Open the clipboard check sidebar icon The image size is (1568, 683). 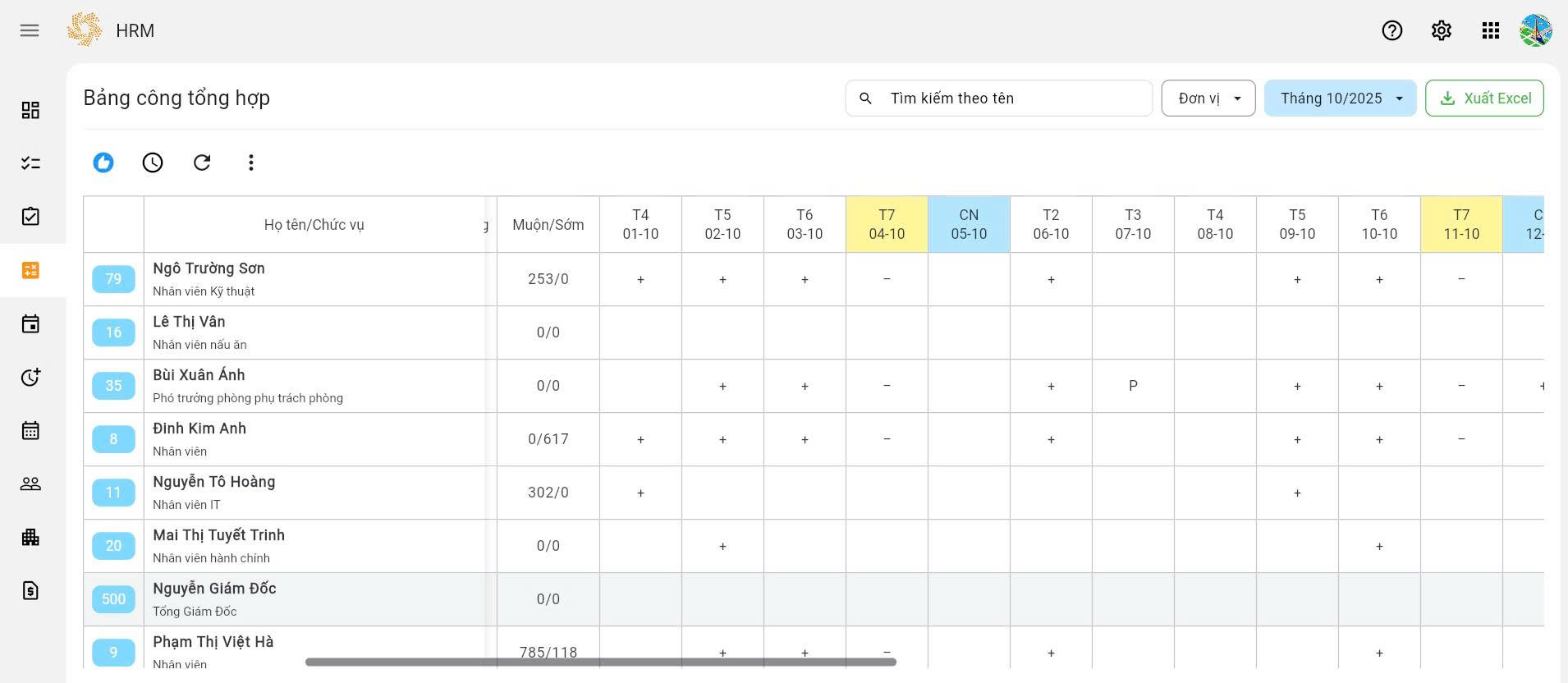tap(30, 217)
